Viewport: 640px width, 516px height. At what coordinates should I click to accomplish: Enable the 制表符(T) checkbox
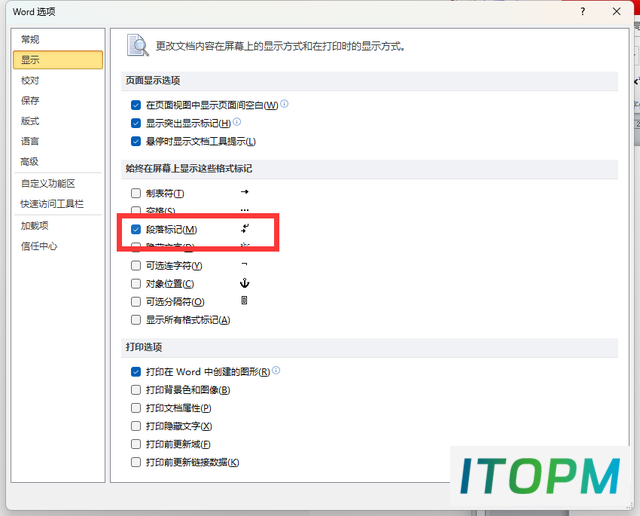coord(136,193)
